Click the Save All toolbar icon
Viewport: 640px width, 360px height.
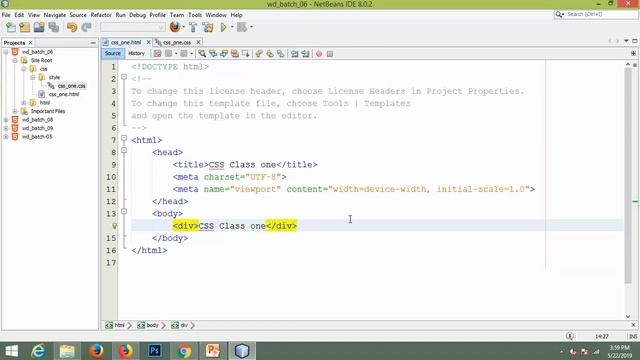coord(53,27)
